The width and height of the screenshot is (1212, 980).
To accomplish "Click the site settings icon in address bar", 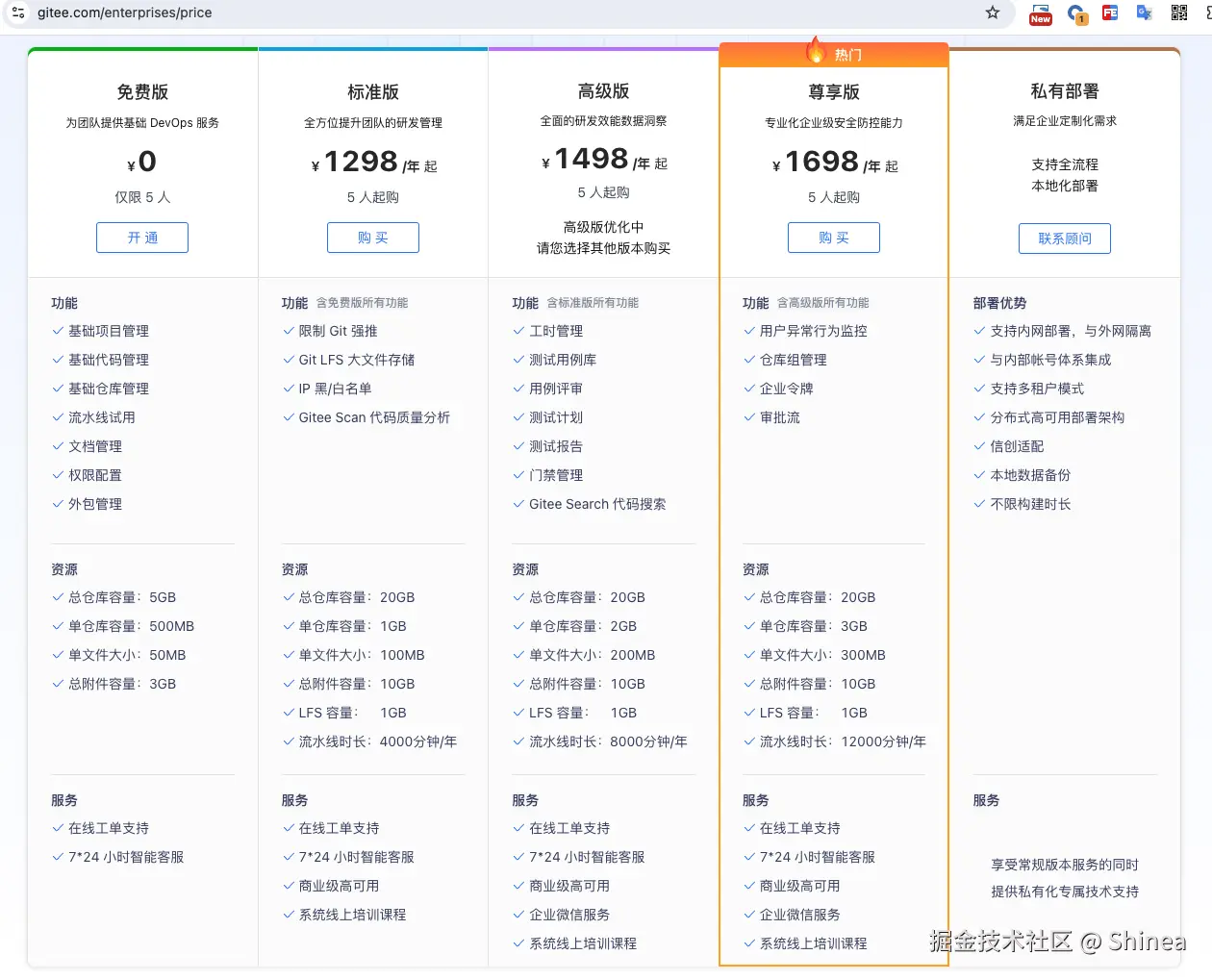I will tap(18, 13).
